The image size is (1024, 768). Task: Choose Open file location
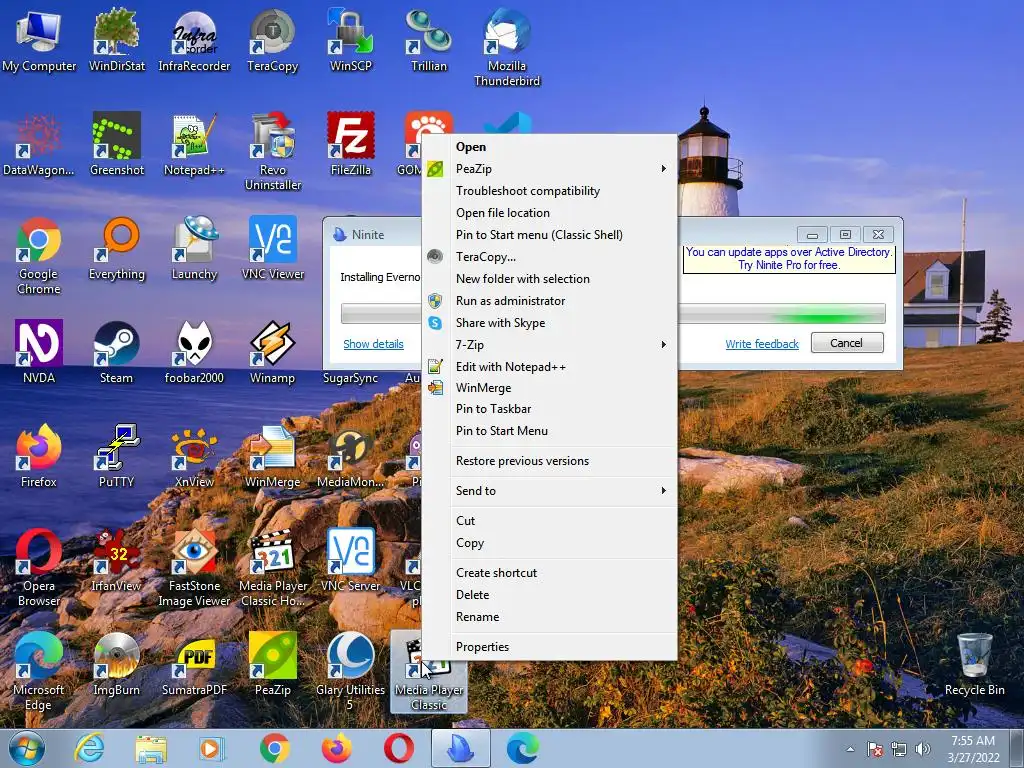pyautogui.click(x=549, y=213)
